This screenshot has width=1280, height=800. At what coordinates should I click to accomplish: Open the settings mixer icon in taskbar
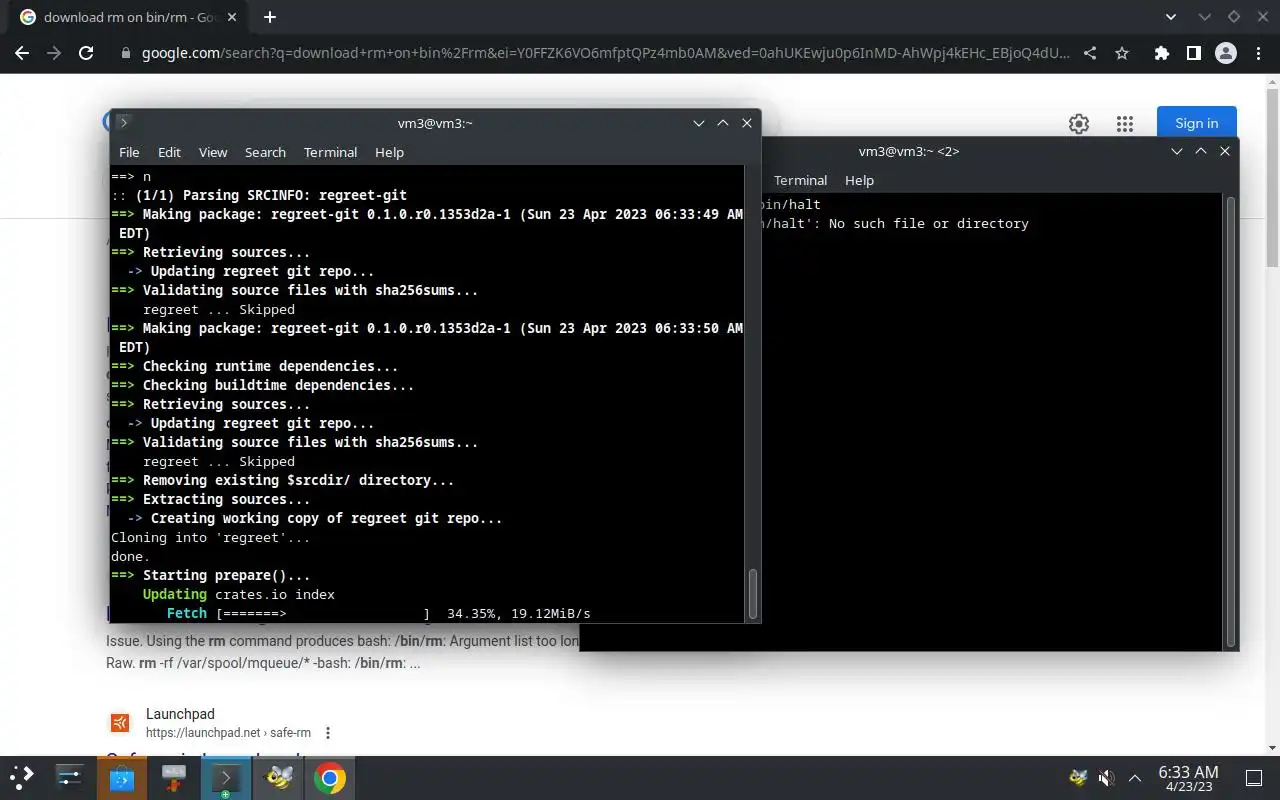click(x=70, y=777)
